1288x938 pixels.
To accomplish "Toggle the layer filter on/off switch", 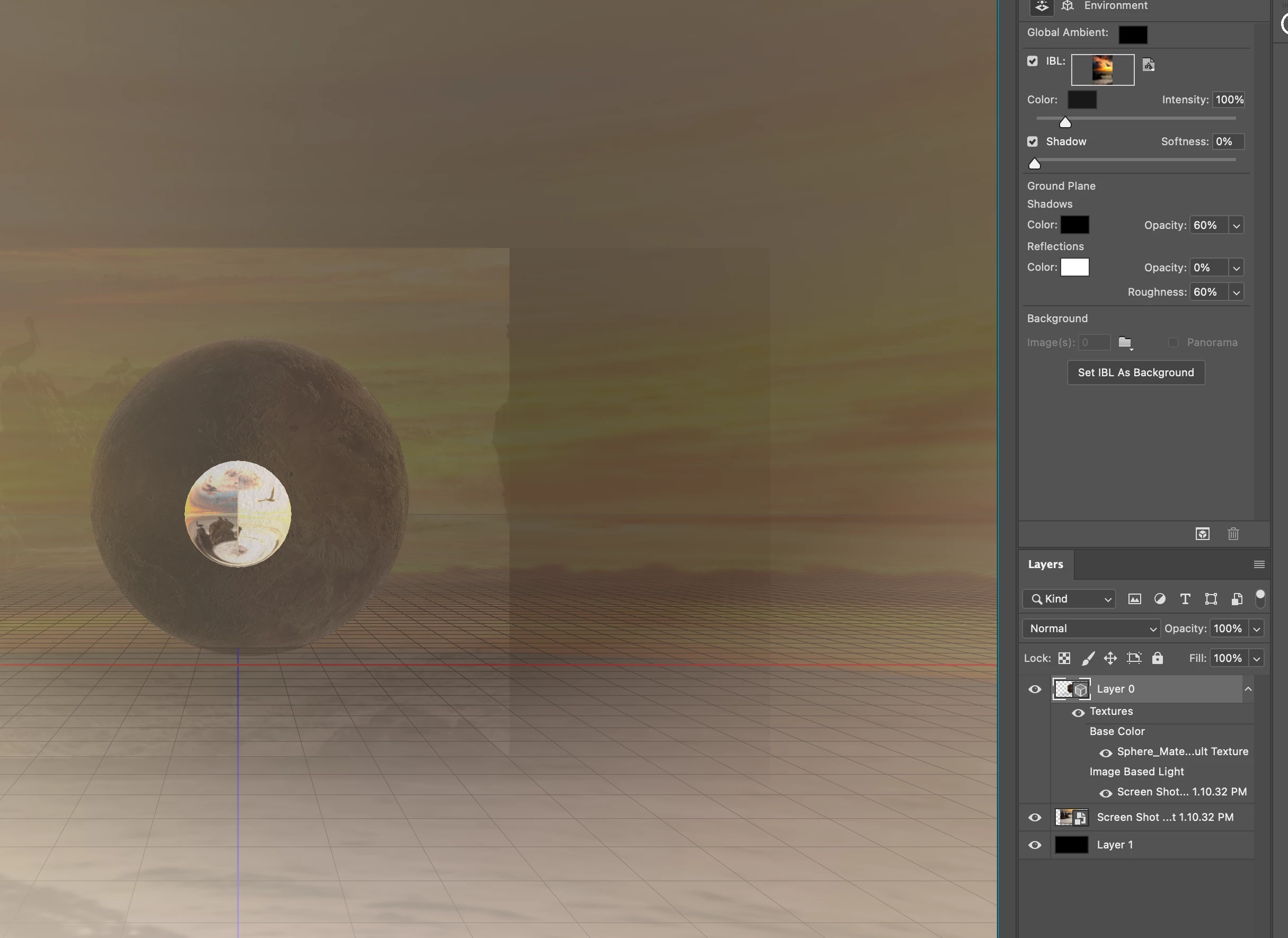I will pos(1259,598).
